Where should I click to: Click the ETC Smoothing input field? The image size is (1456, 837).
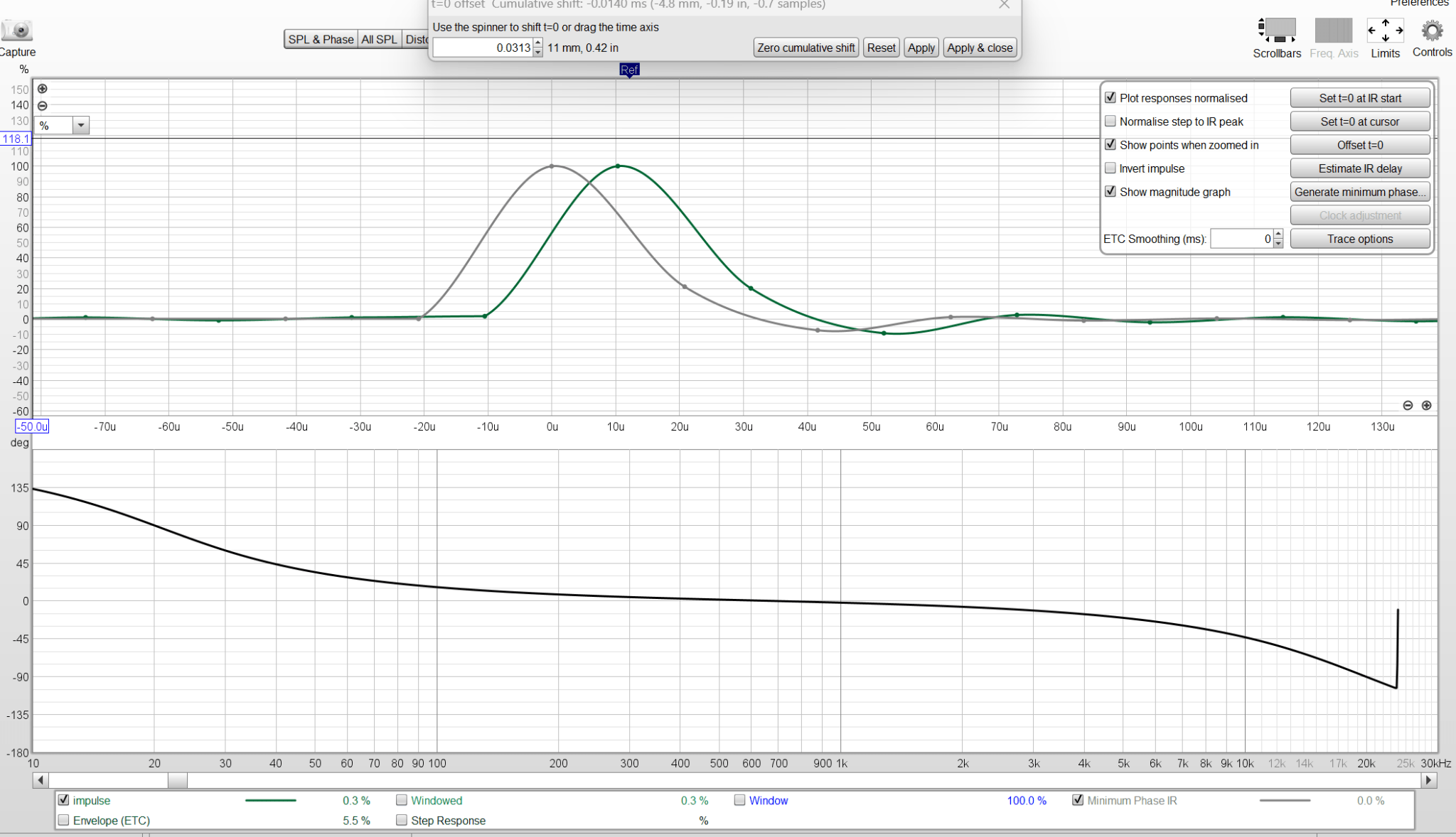[1242, 239]
